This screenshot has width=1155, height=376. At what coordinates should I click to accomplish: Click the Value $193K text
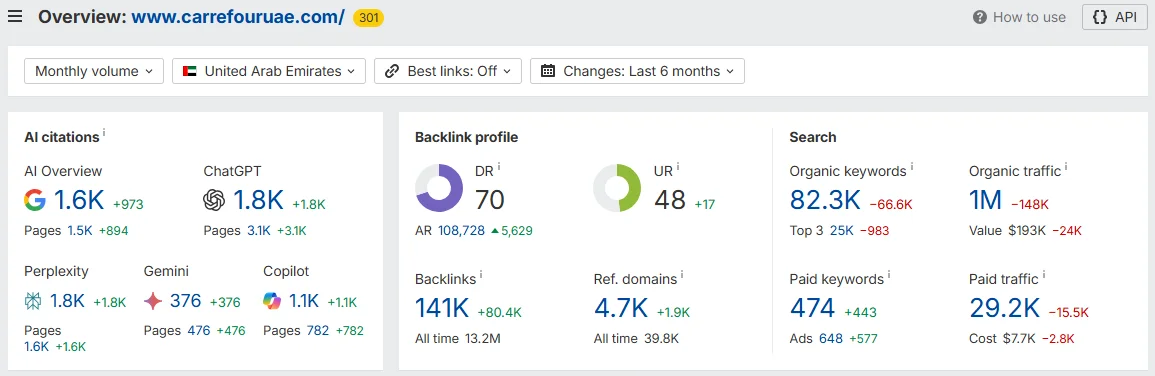(x=1008, y=231)
